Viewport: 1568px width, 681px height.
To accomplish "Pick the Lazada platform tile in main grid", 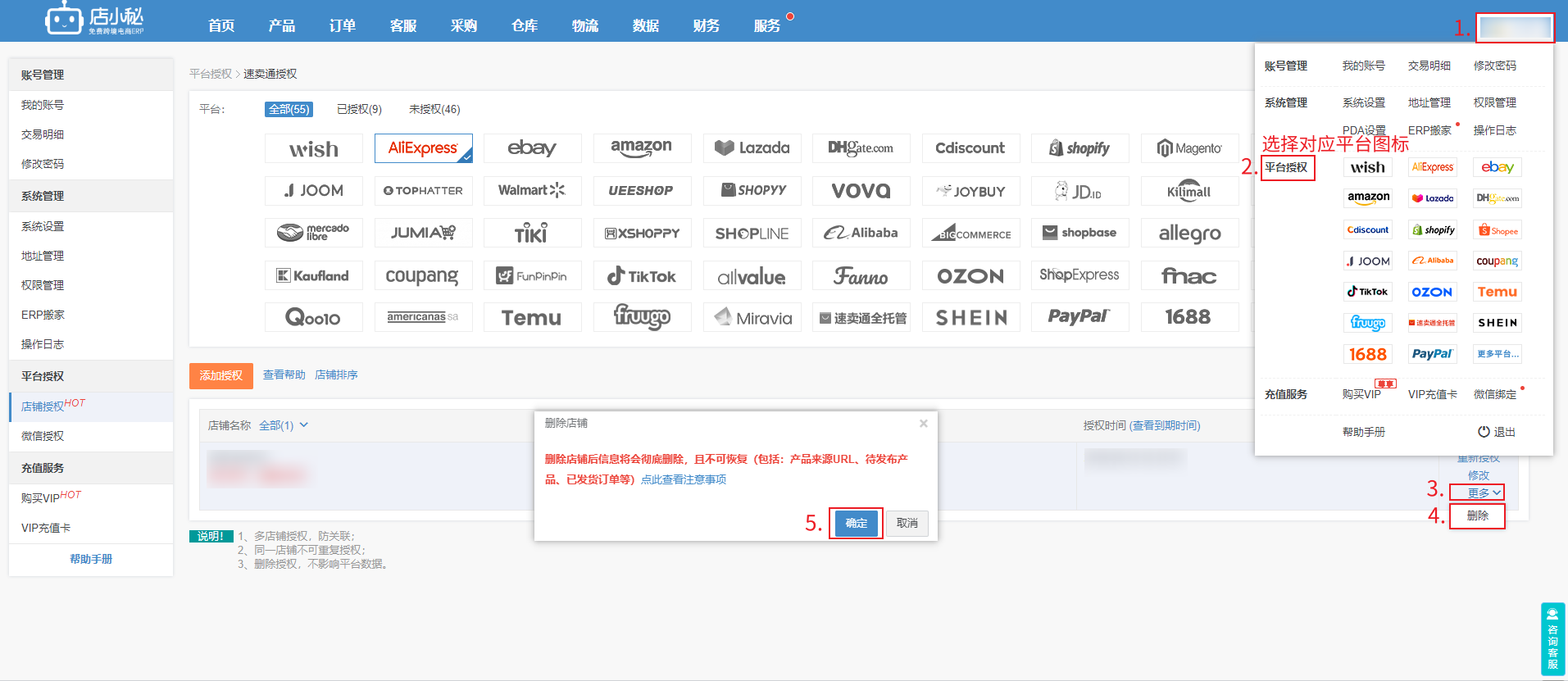I will 752,148.
